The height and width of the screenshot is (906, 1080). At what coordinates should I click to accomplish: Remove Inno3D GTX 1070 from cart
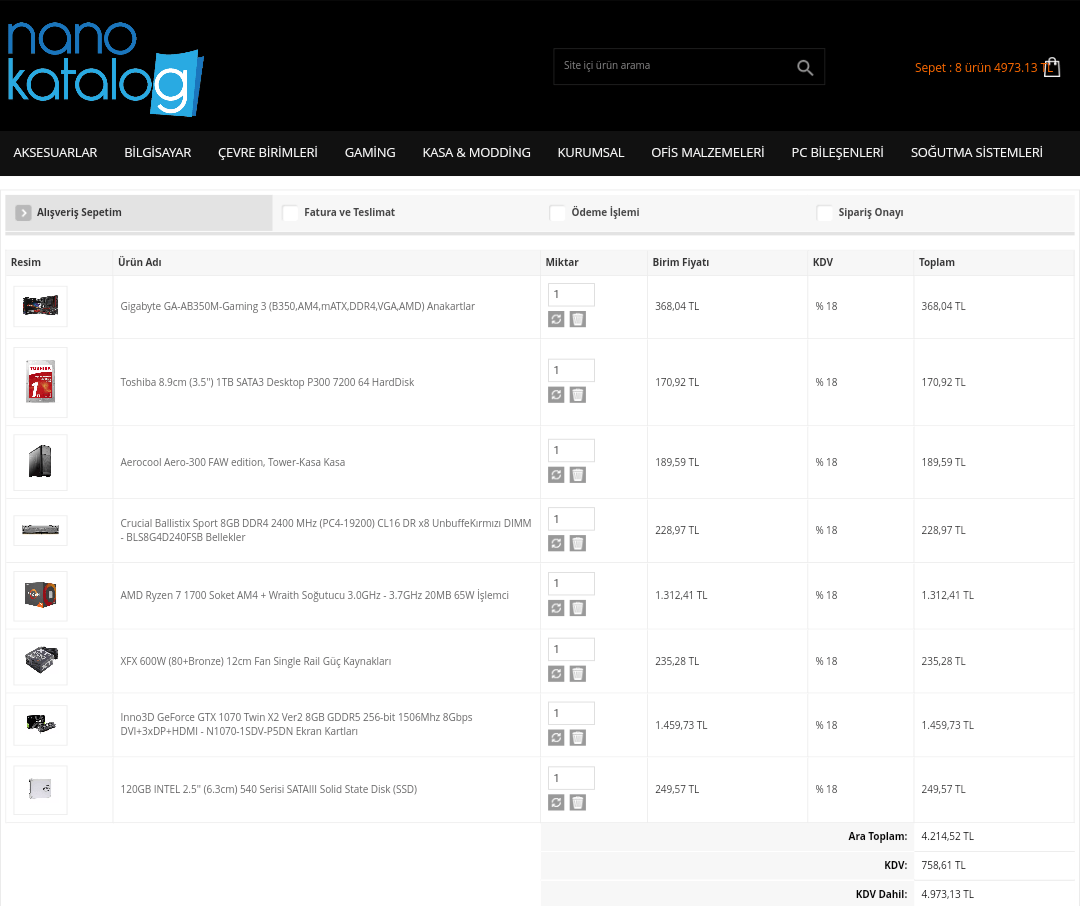[x=578, y=738]
